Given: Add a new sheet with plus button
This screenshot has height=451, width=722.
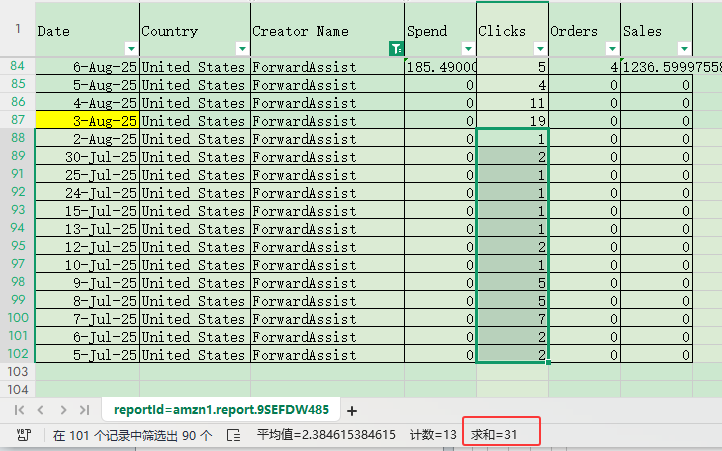Looking at the screenshot, I should tap(352, 411).
